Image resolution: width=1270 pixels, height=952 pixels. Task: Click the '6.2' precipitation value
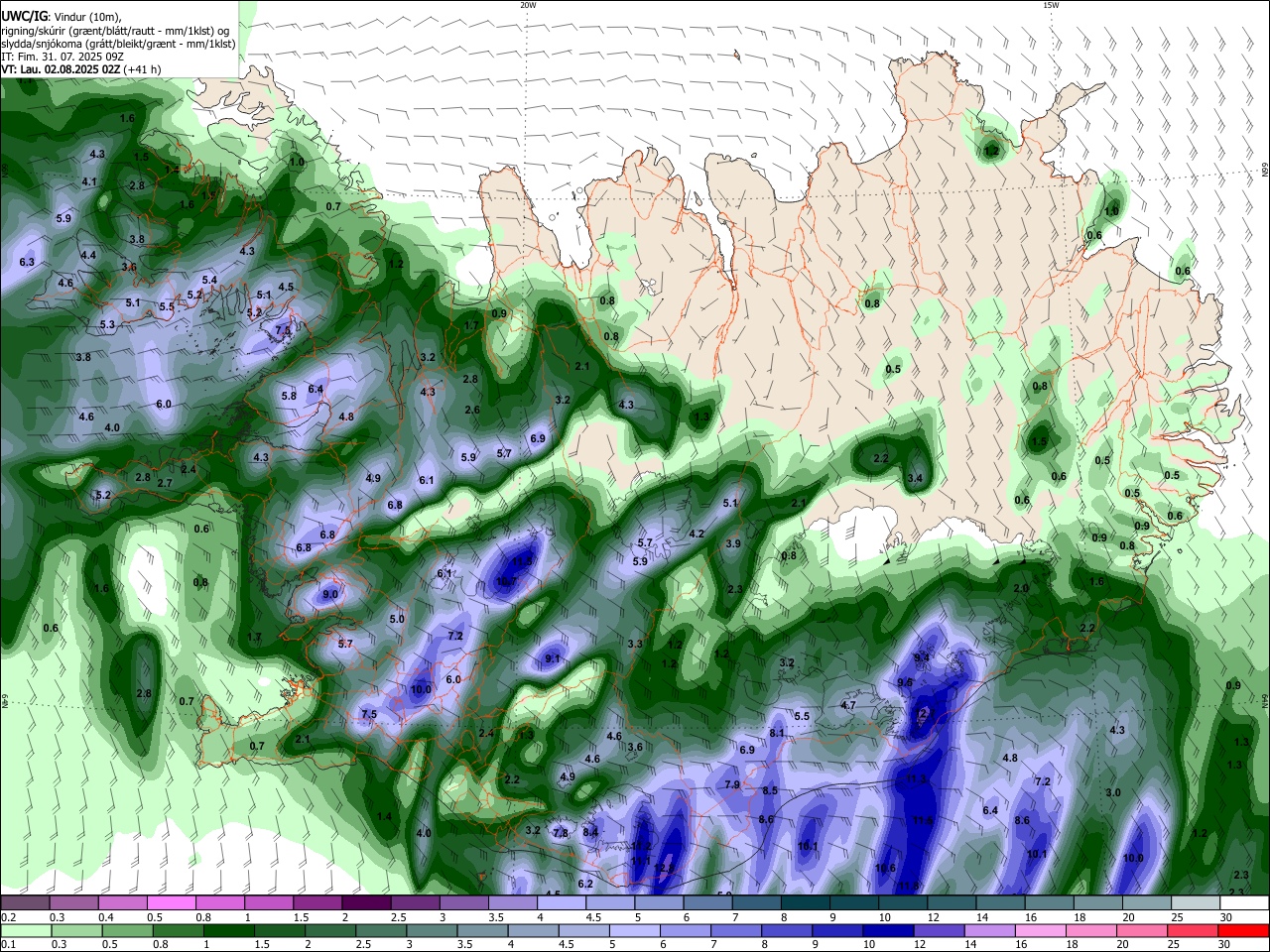click(585, 884)
